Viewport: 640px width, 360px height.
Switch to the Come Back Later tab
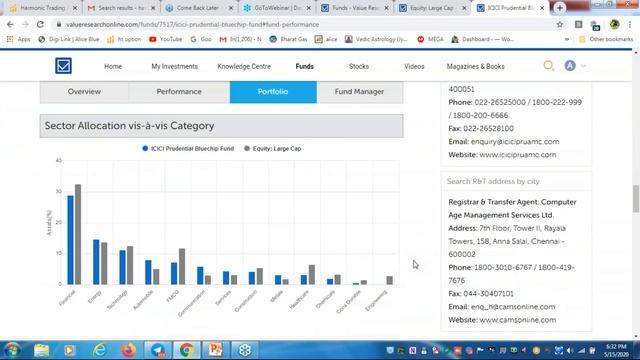[199, 8]
